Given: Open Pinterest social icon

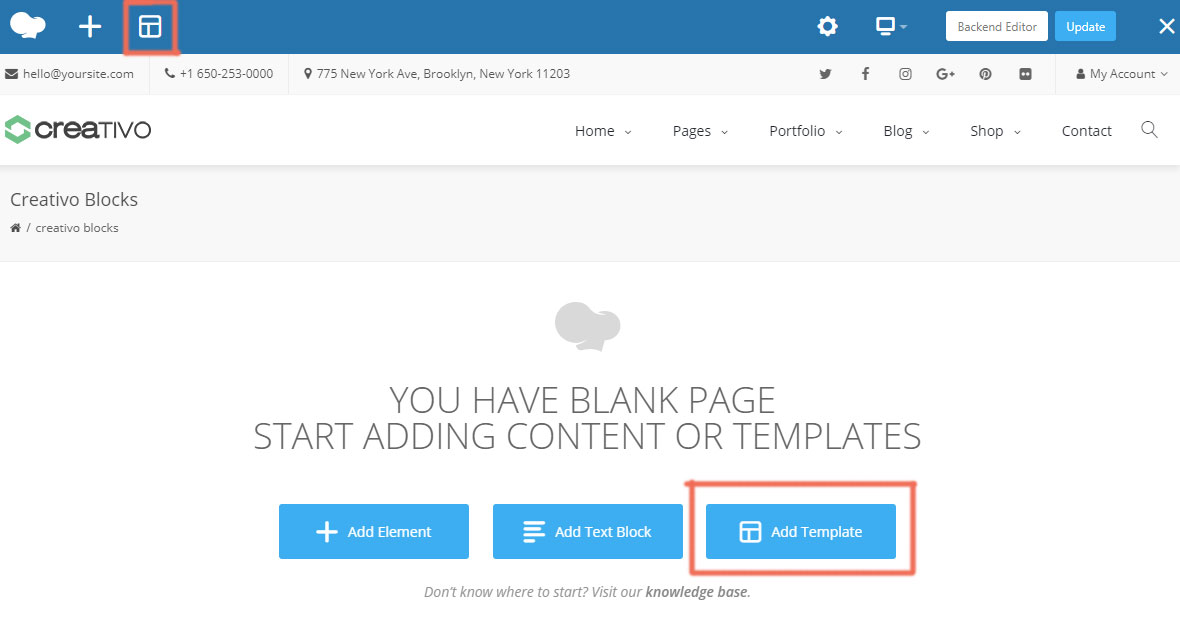Looking at the screenshot, I should point(985,74).
